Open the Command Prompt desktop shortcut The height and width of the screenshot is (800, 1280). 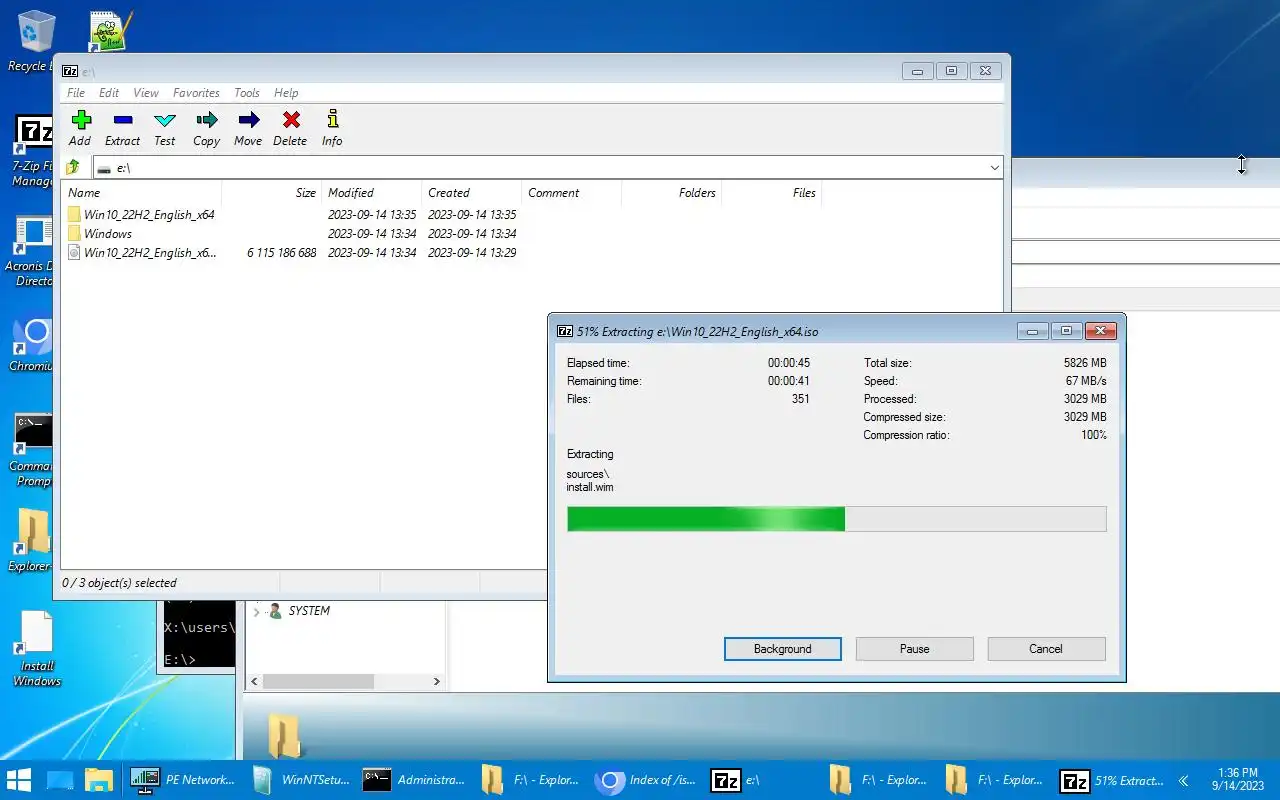(33, 451)
